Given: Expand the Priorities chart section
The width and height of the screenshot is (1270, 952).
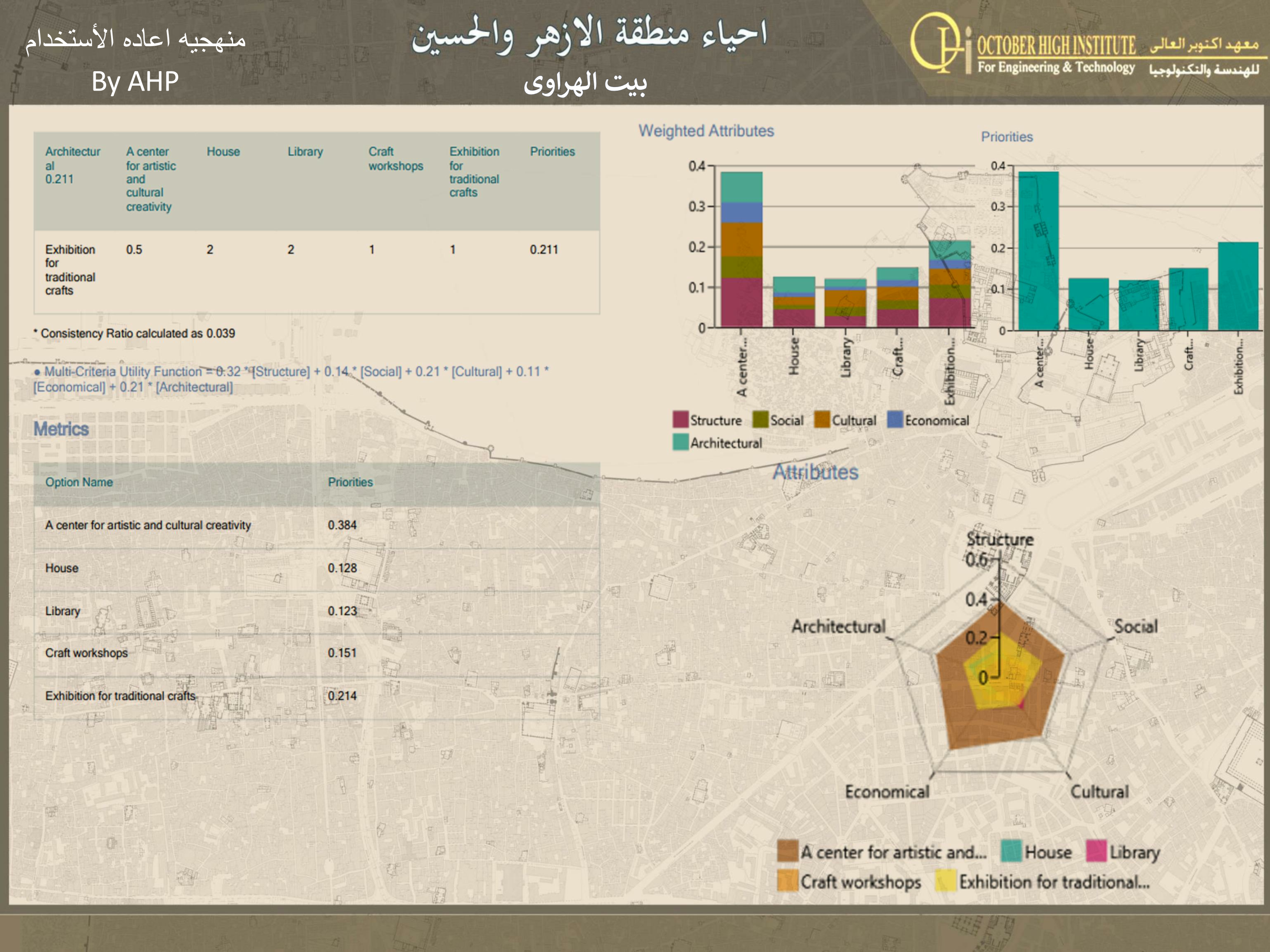Looking at the screenshot, I should [x=1008, y=137].
